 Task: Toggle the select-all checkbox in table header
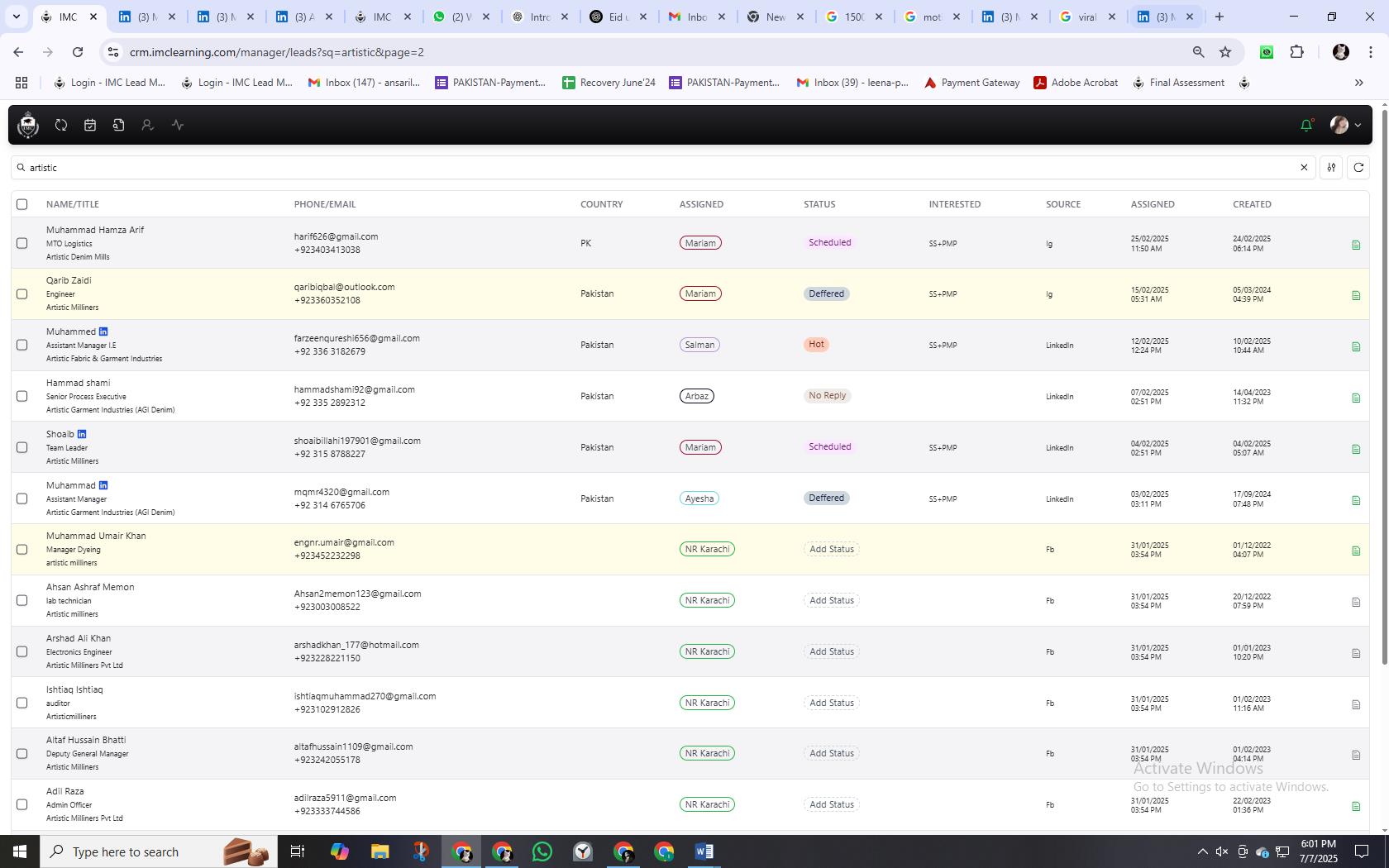(x=22, y=204)
